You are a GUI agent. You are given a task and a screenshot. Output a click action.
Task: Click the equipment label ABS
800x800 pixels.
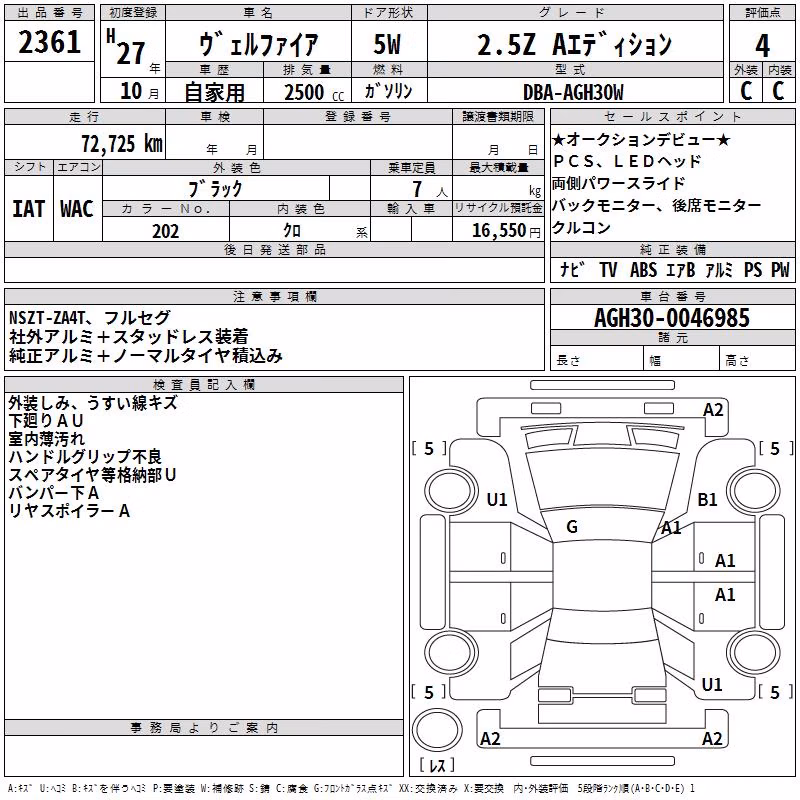643,269
